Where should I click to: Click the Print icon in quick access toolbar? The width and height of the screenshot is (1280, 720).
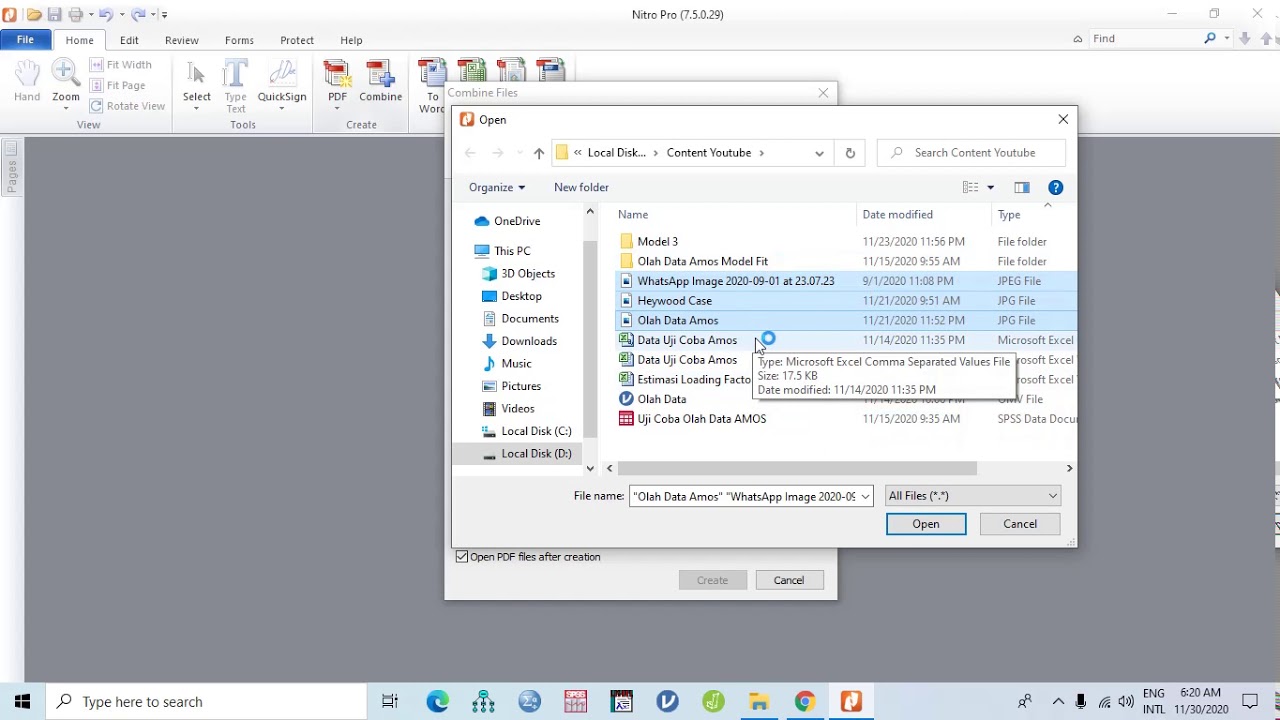click(75, 14)
